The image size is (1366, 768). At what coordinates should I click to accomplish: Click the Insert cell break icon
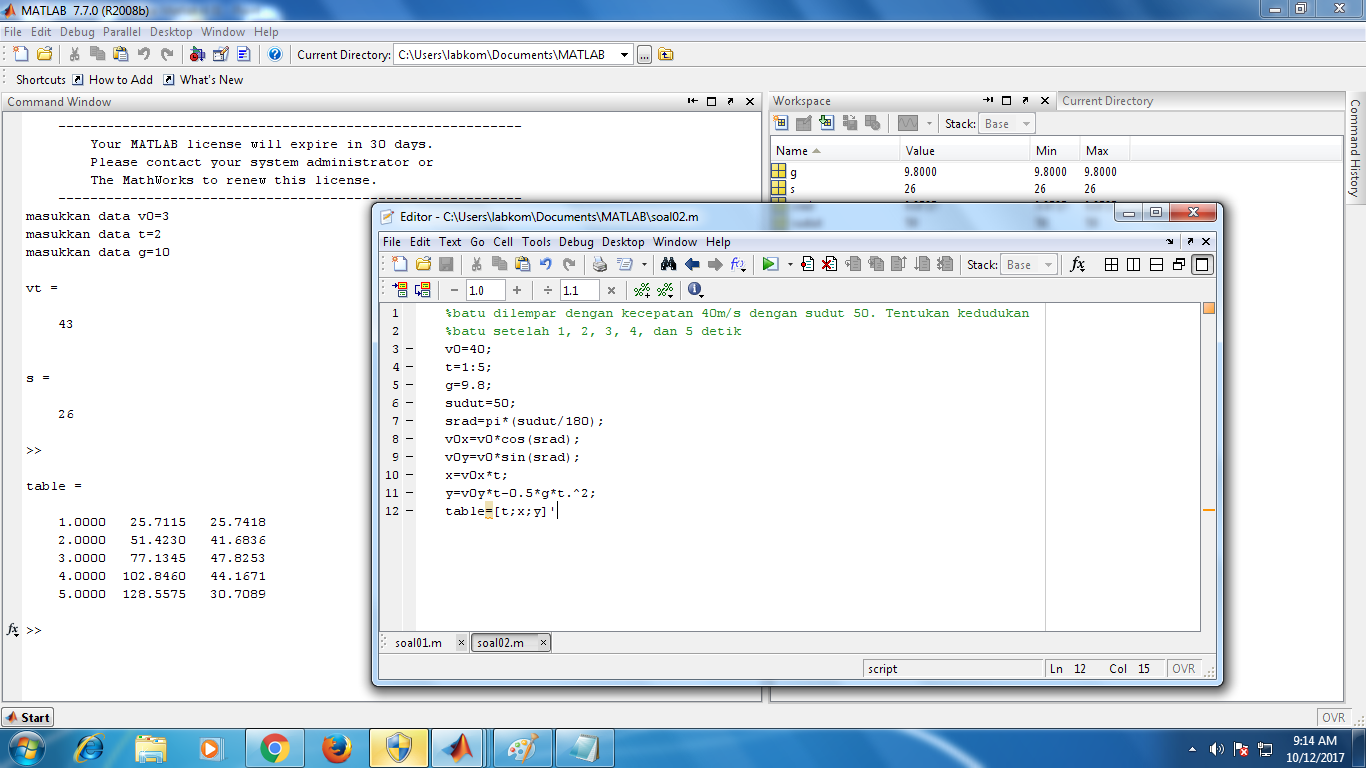(x=642, y=290)
